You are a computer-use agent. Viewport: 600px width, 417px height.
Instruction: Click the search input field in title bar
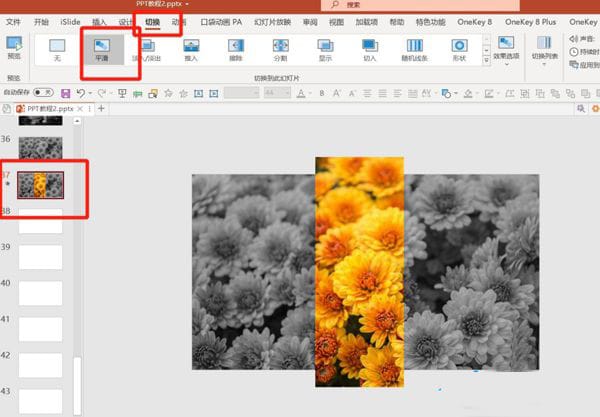420,5
